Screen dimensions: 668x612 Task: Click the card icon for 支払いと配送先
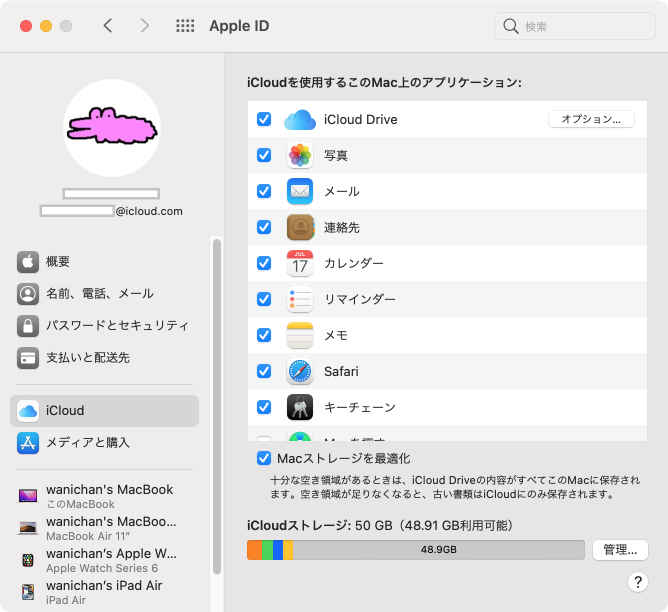(28, 358)
